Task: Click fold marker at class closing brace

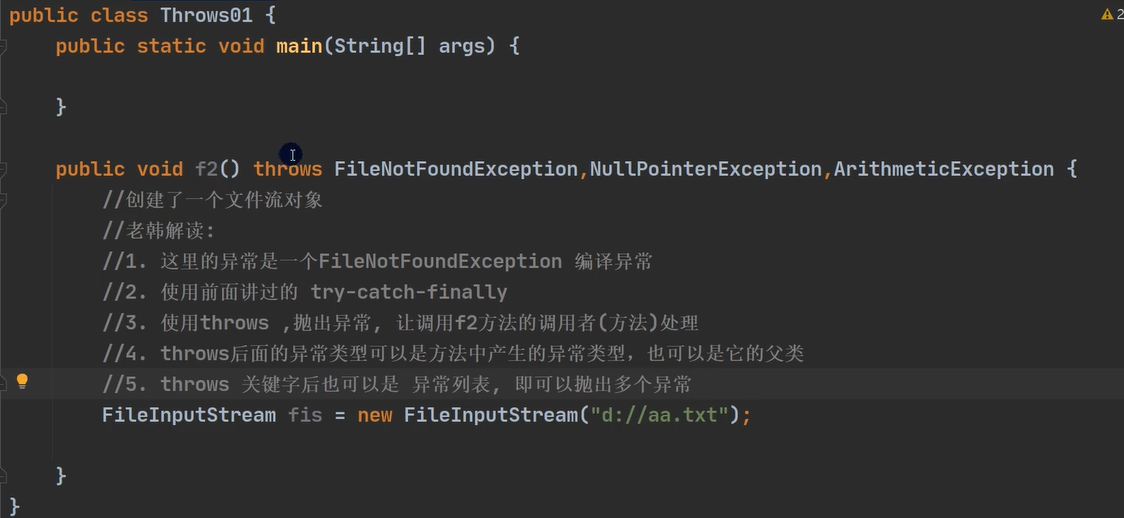Action: (x=4, y=505)
